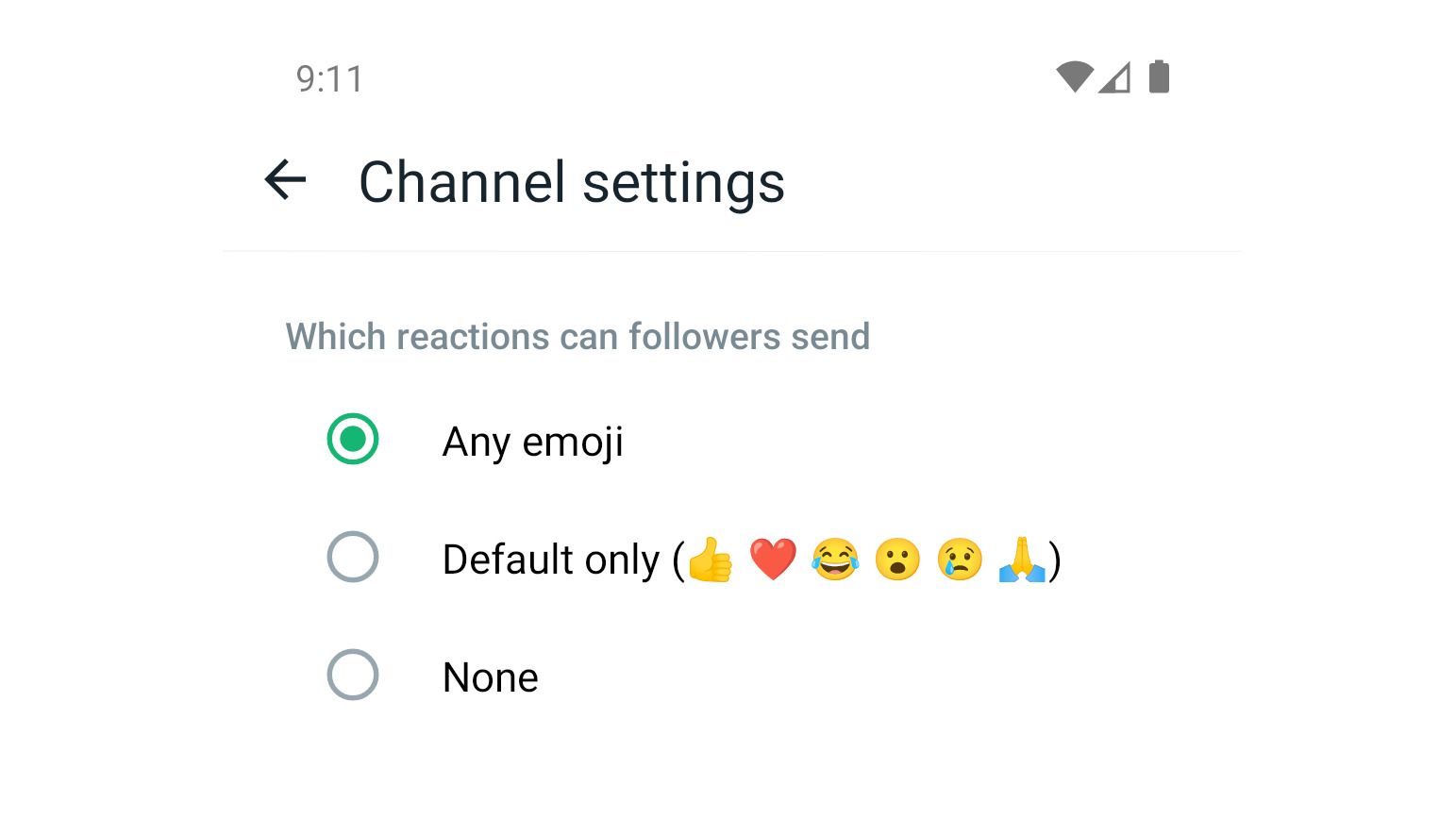
Task: Click the laughing face emoji
Action: point(834,559)
